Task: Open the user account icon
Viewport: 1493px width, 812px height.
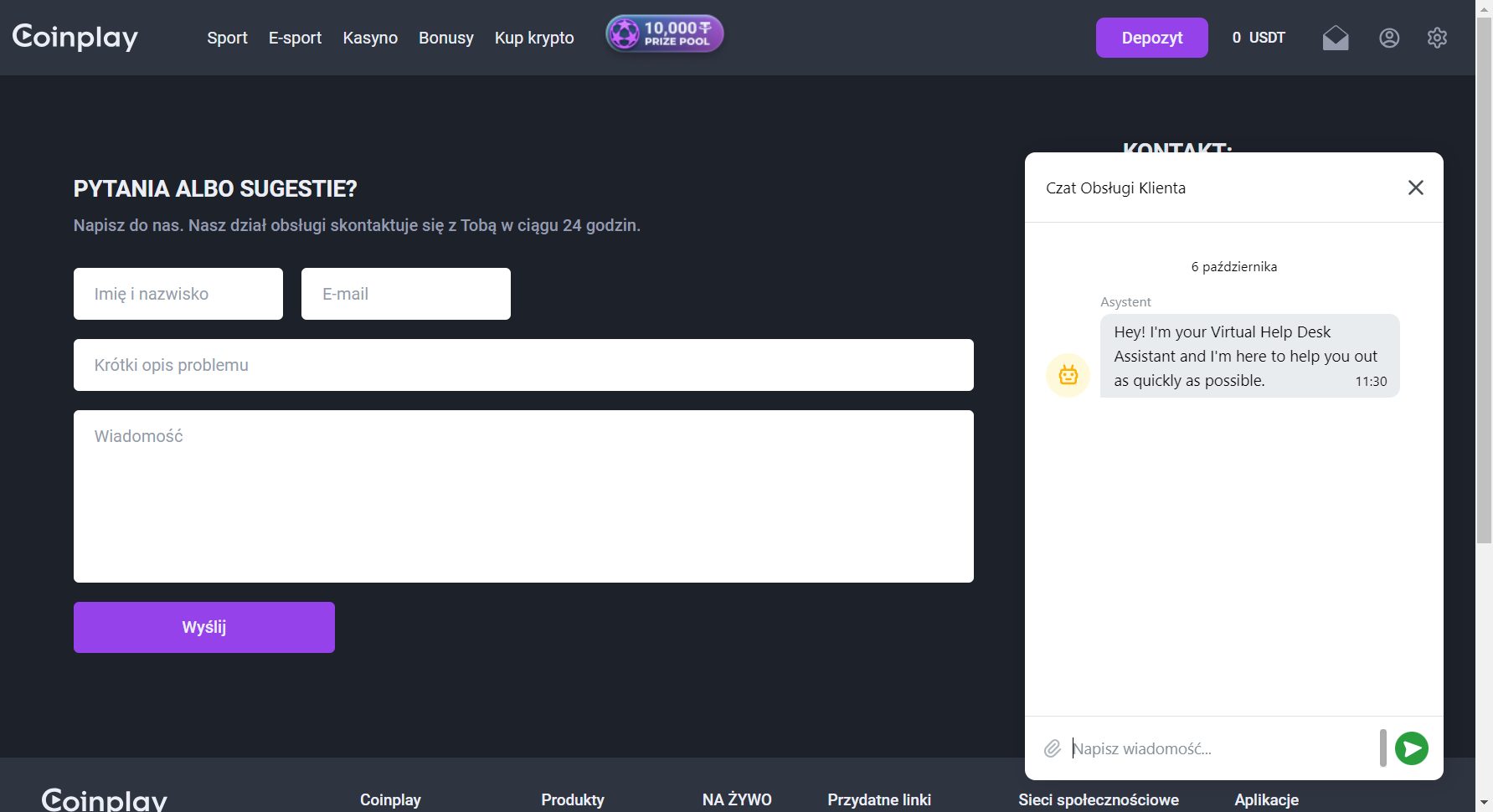Action: pyautogui.click(x=1389, y=38)
